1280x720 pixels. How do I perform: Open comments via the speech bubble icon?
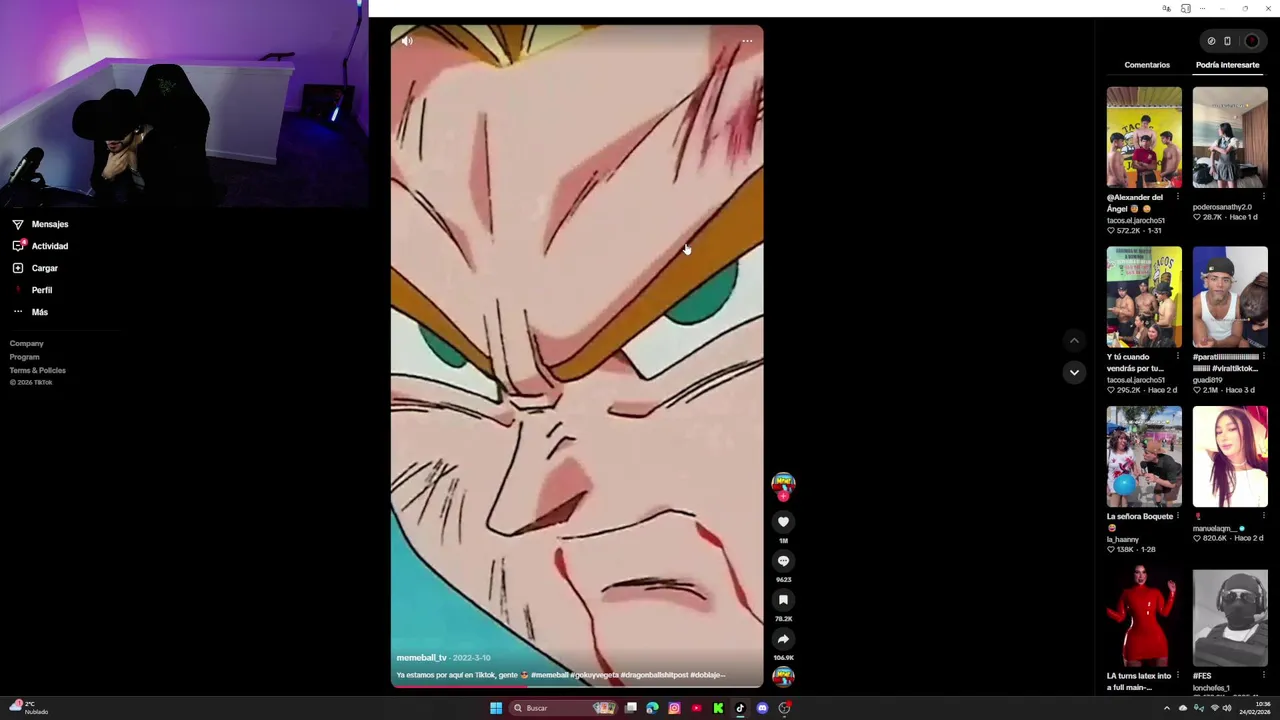click(x=783, y=561)
